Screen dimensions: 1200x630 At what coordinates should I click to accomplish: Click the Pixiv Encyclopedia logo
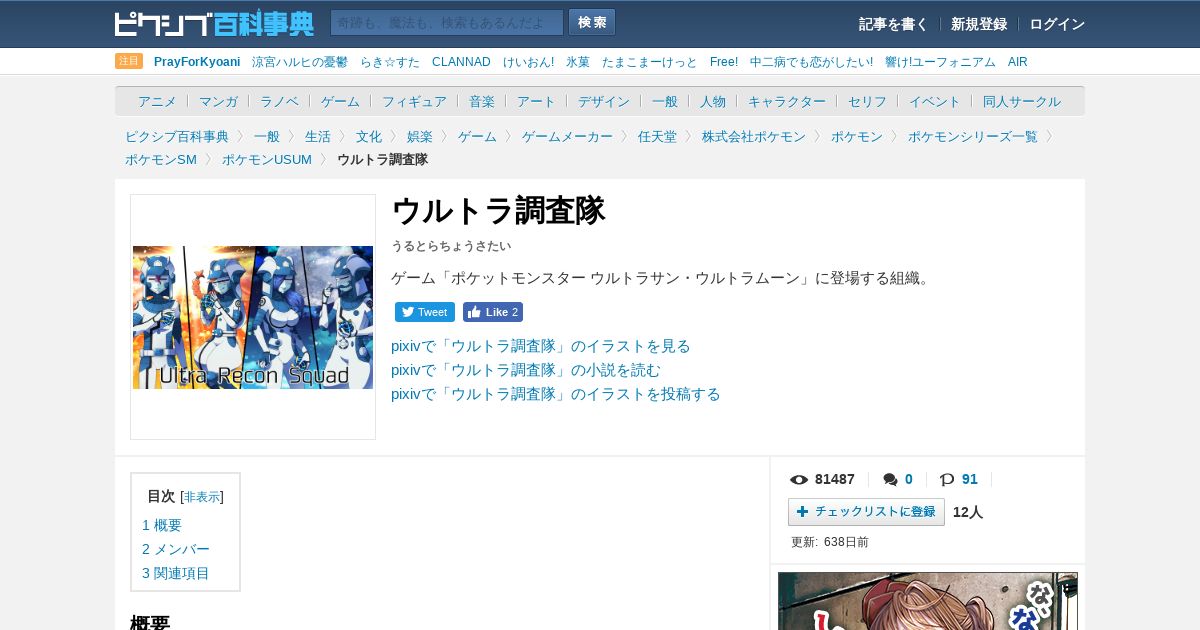click(x=214, y=23)
